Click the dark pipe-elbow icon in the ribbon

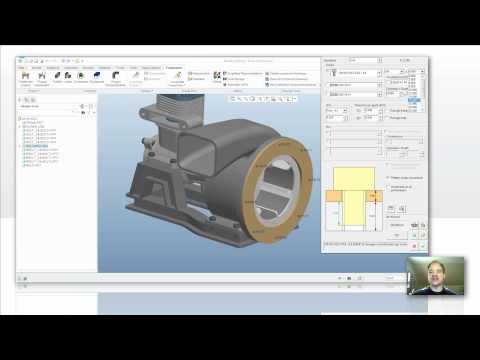[x=115, y=75]
